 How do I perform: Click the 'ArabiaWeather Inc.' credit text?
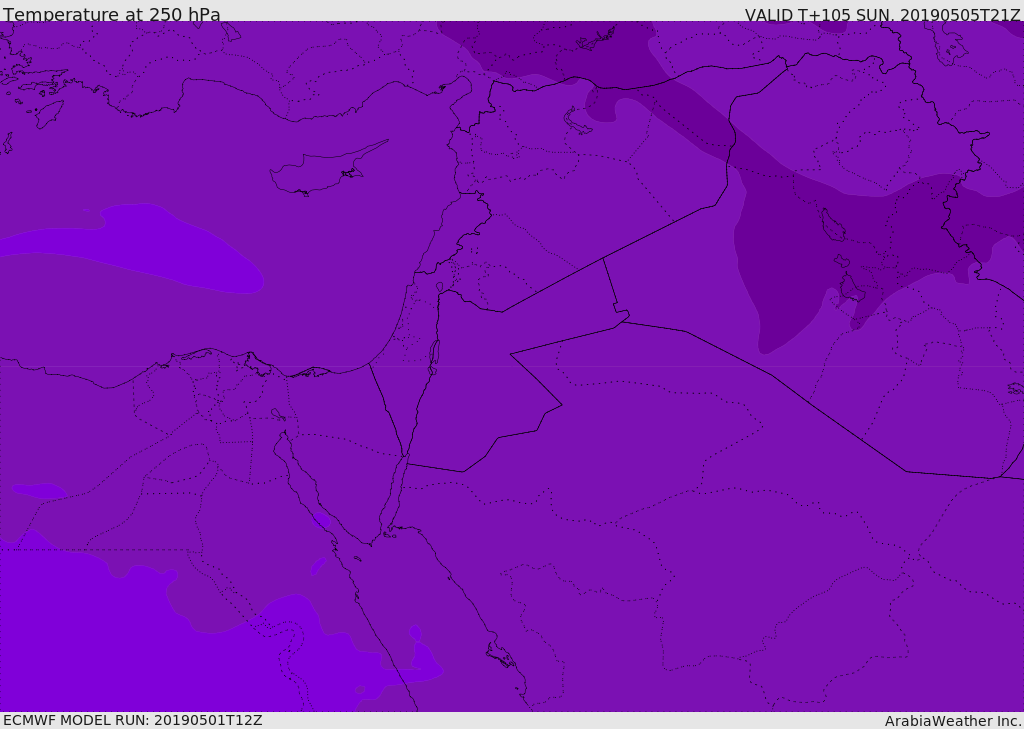click(953, 721)
